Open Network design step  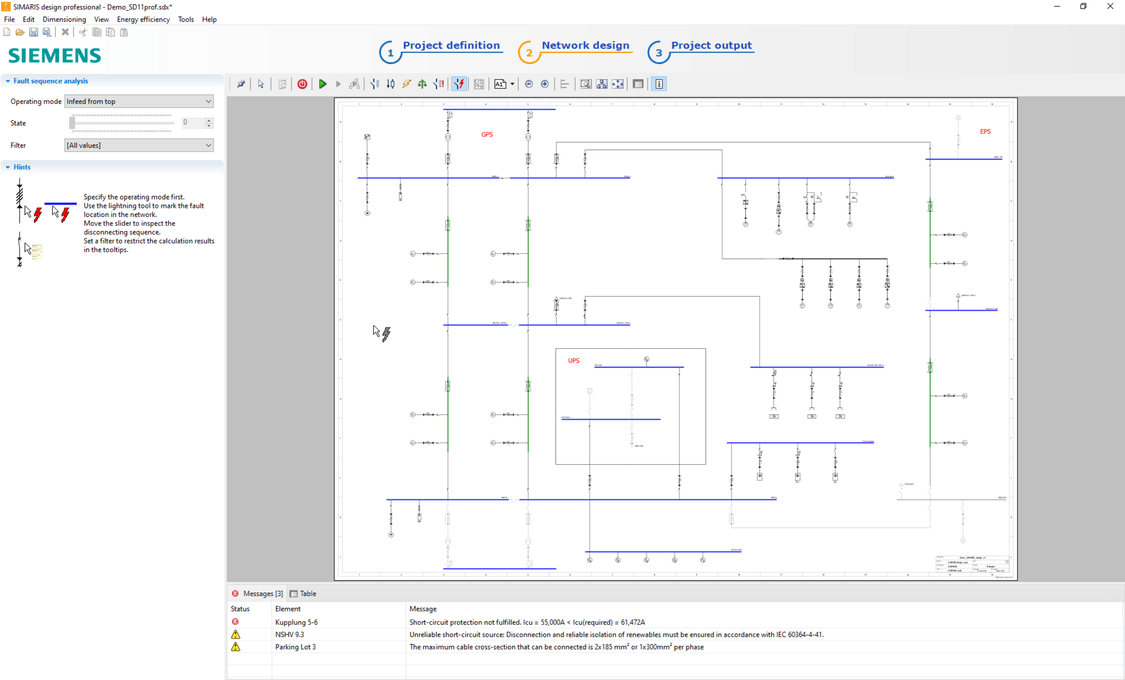tap(586, 45)
